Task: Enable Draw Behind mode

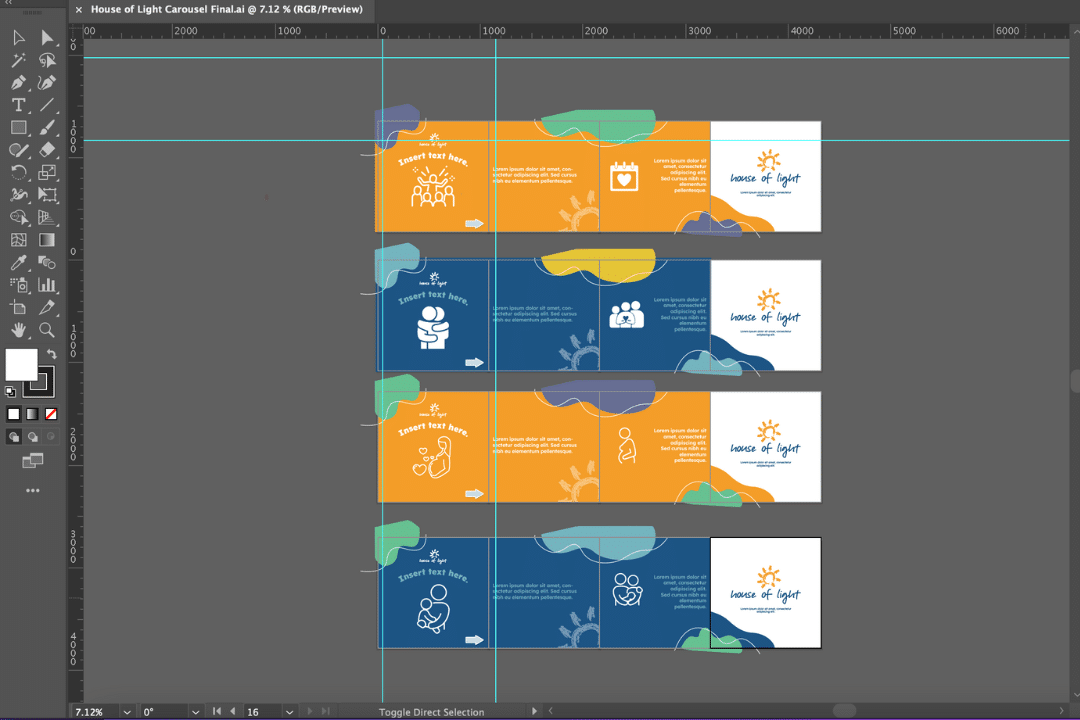Action: click(x=33, y=437)
